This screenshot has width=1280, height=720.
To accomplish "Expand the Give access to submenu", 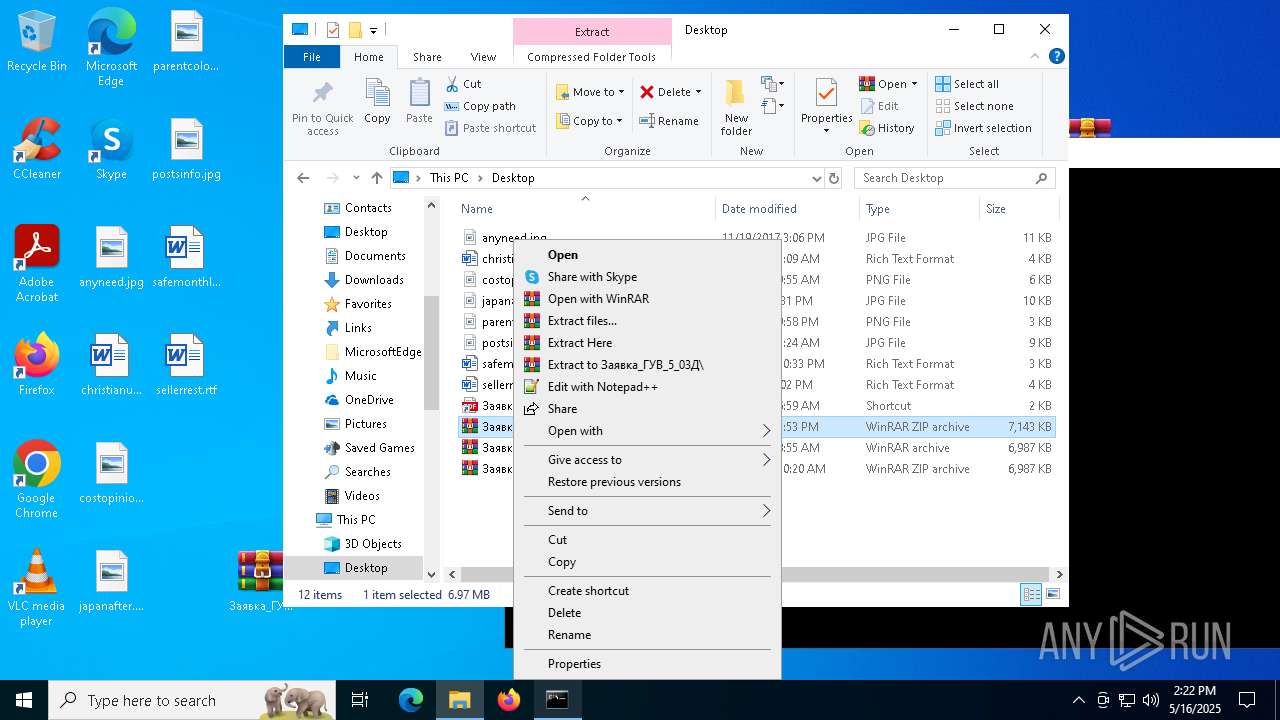I will click(648, 460).
